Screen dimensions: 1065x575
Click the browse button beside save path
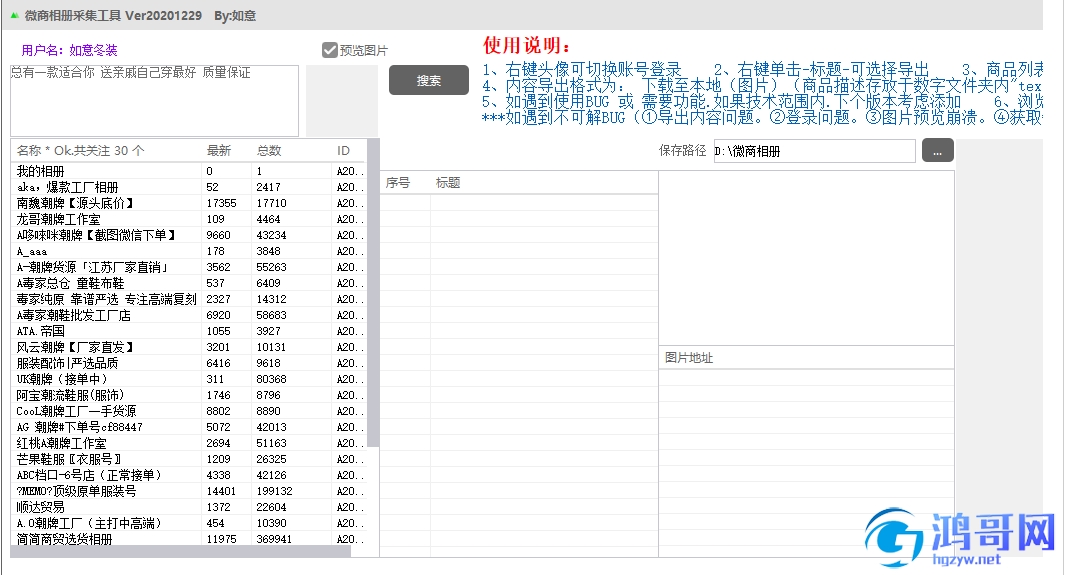(937, 151)
